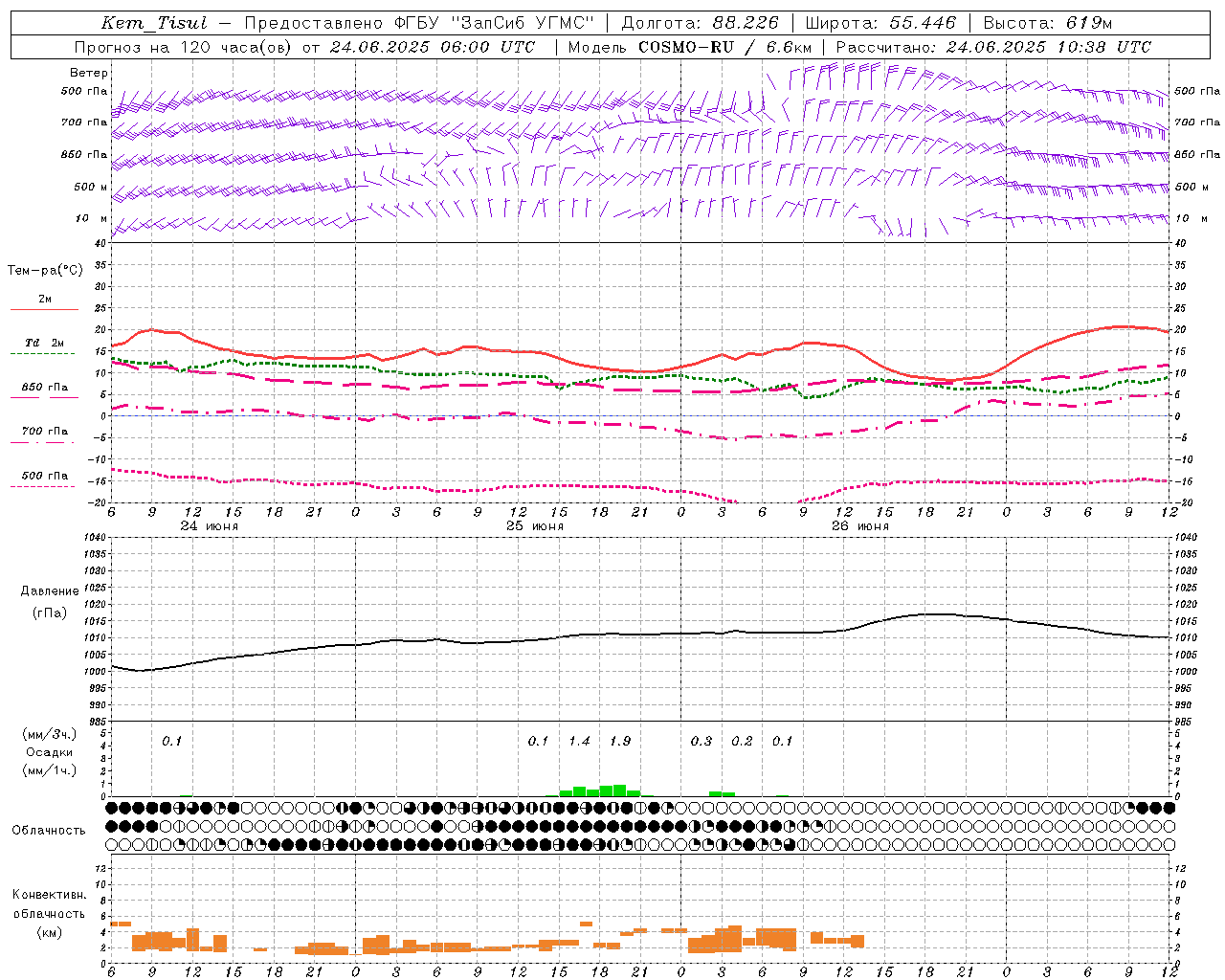Click the '(гПа)' pressure unit label
The height and width of the screenshot is (980, 1225).
[50, 613]
